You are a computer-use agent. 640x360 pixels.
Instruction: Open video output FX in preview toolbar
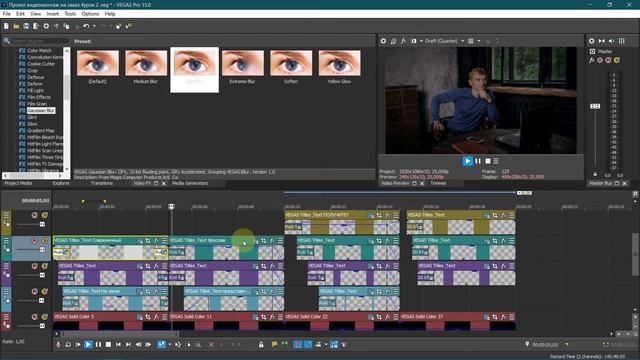(403, 41)
